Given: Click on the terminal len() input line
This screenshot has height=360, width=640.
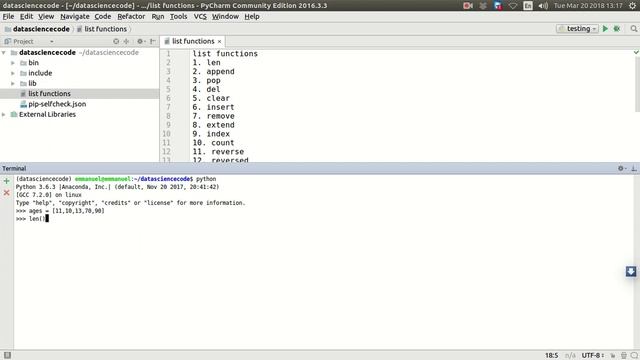Looking at the screenshot, I should 32,219.
